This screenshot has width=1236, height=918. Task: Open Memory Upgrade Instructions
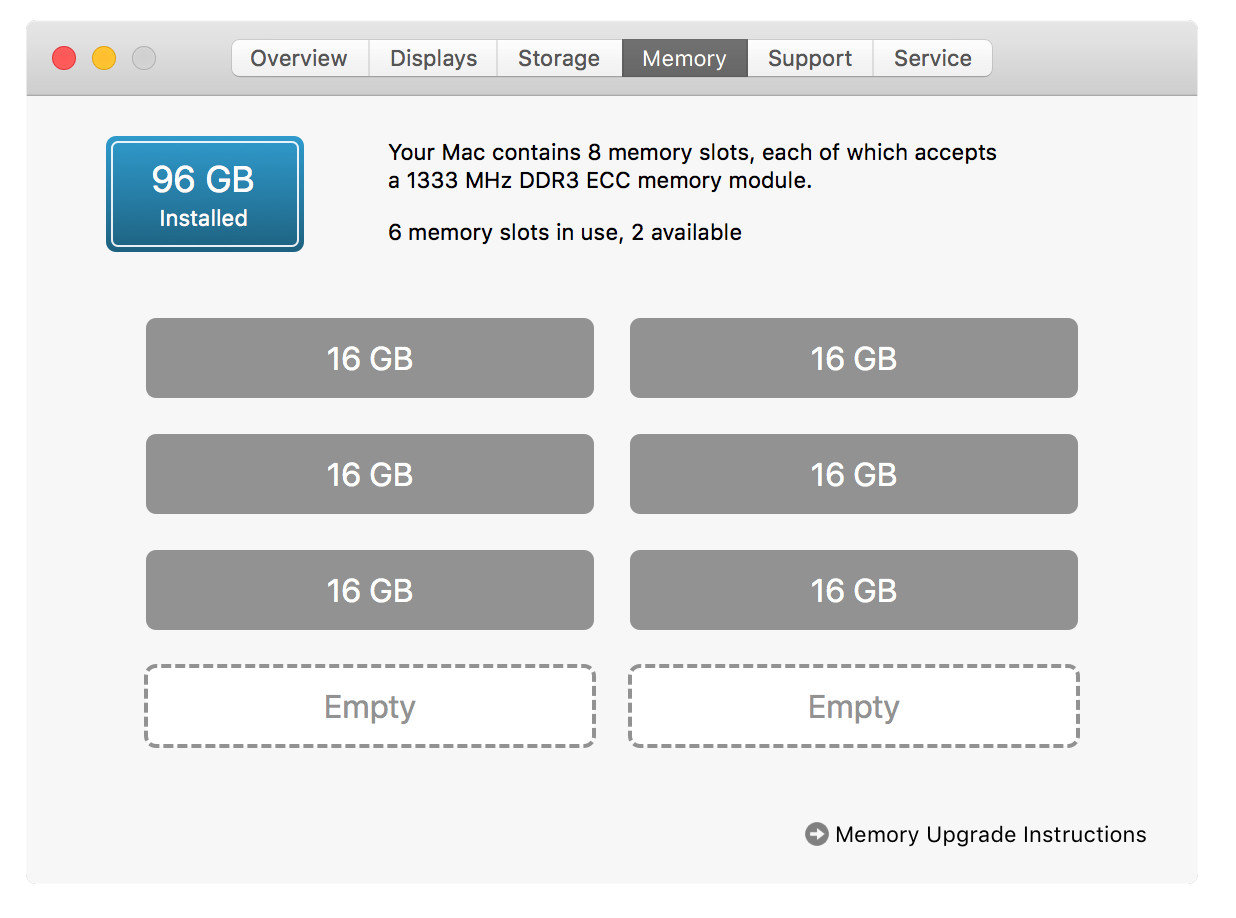[x=988, y=834]
